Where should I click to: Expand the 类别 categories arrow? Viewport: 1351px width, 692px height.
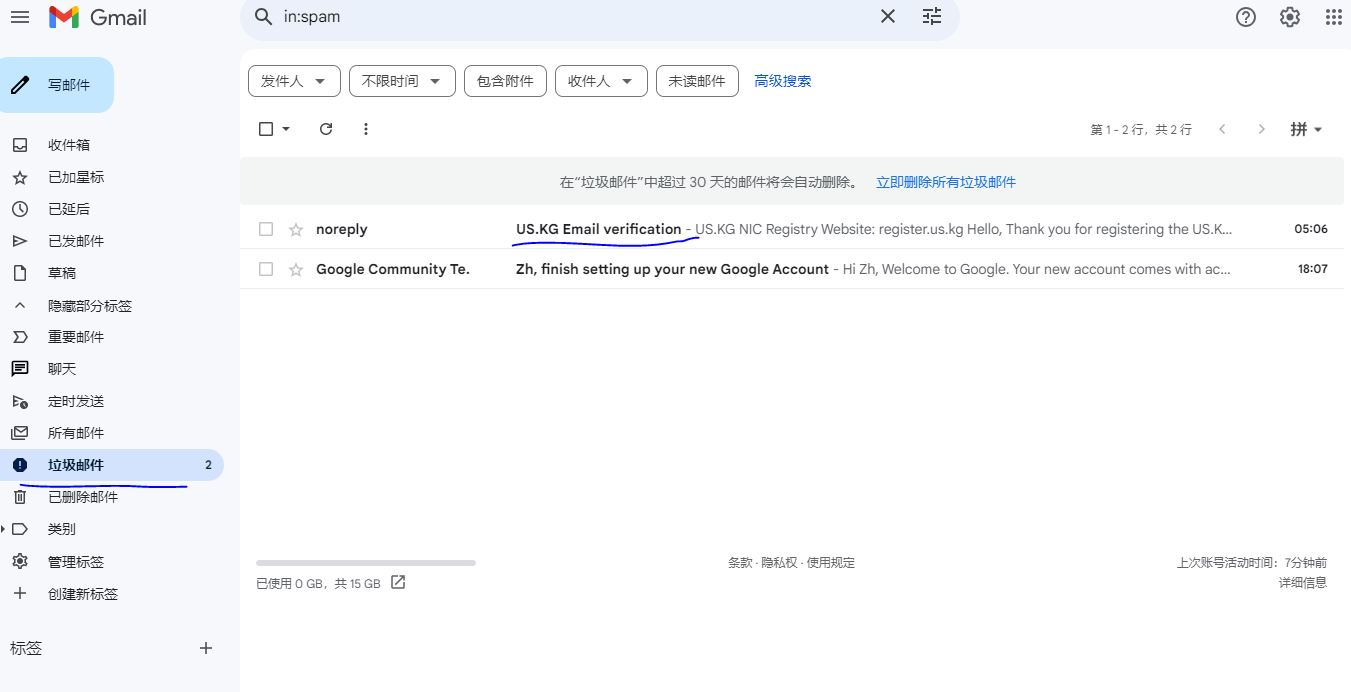coord(4,529)
